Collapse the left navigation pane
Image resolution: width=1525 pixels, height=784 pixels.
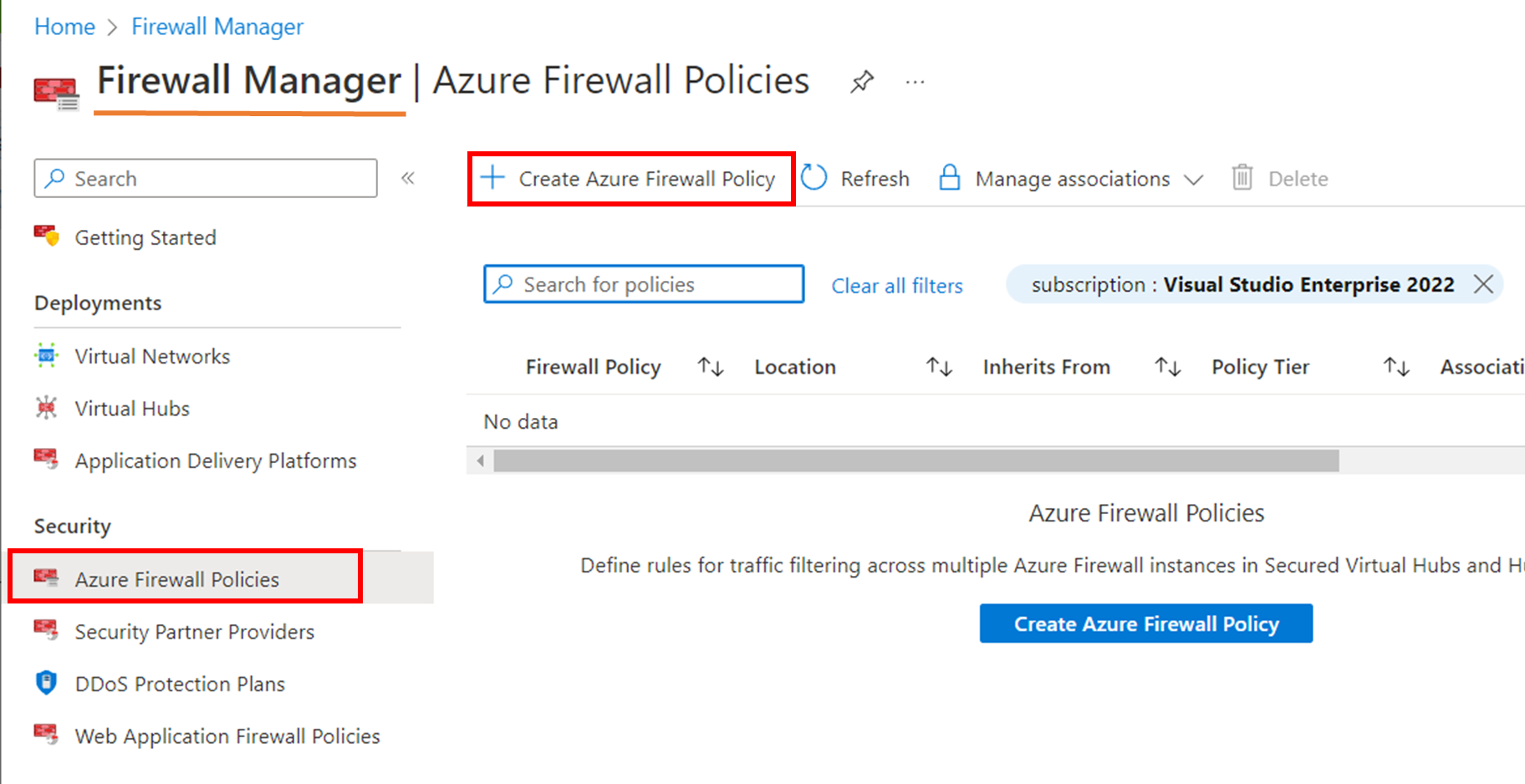click(x=408, y=177)
